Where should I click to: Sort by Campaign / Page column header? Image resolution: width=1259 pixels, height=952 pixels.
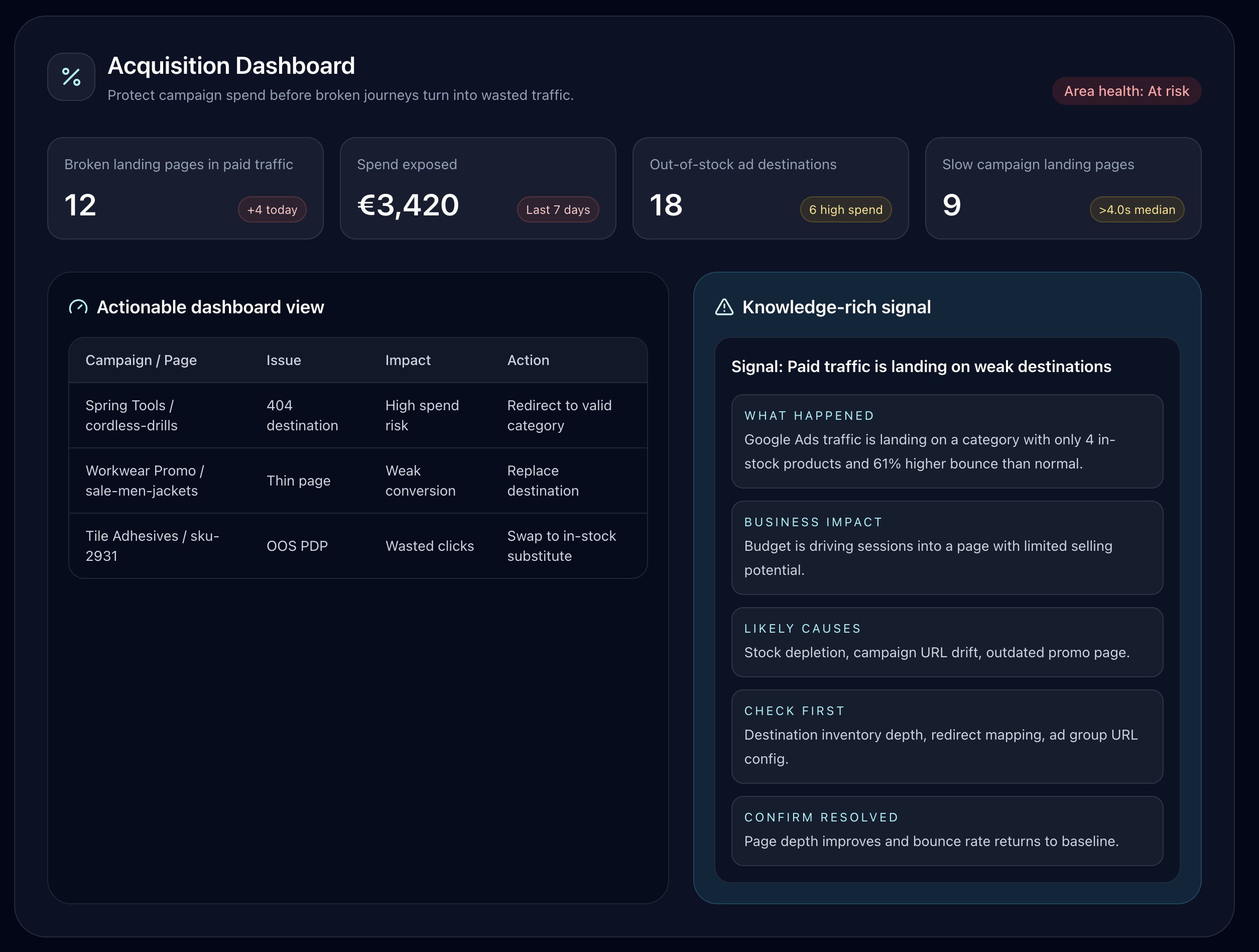(x=141, y=361)
